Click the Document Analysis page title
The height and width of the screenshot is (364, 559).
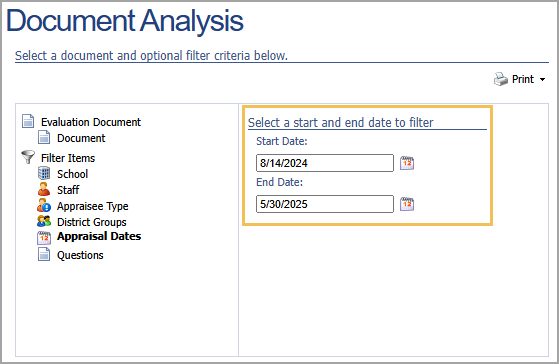[x=125, y=21]
